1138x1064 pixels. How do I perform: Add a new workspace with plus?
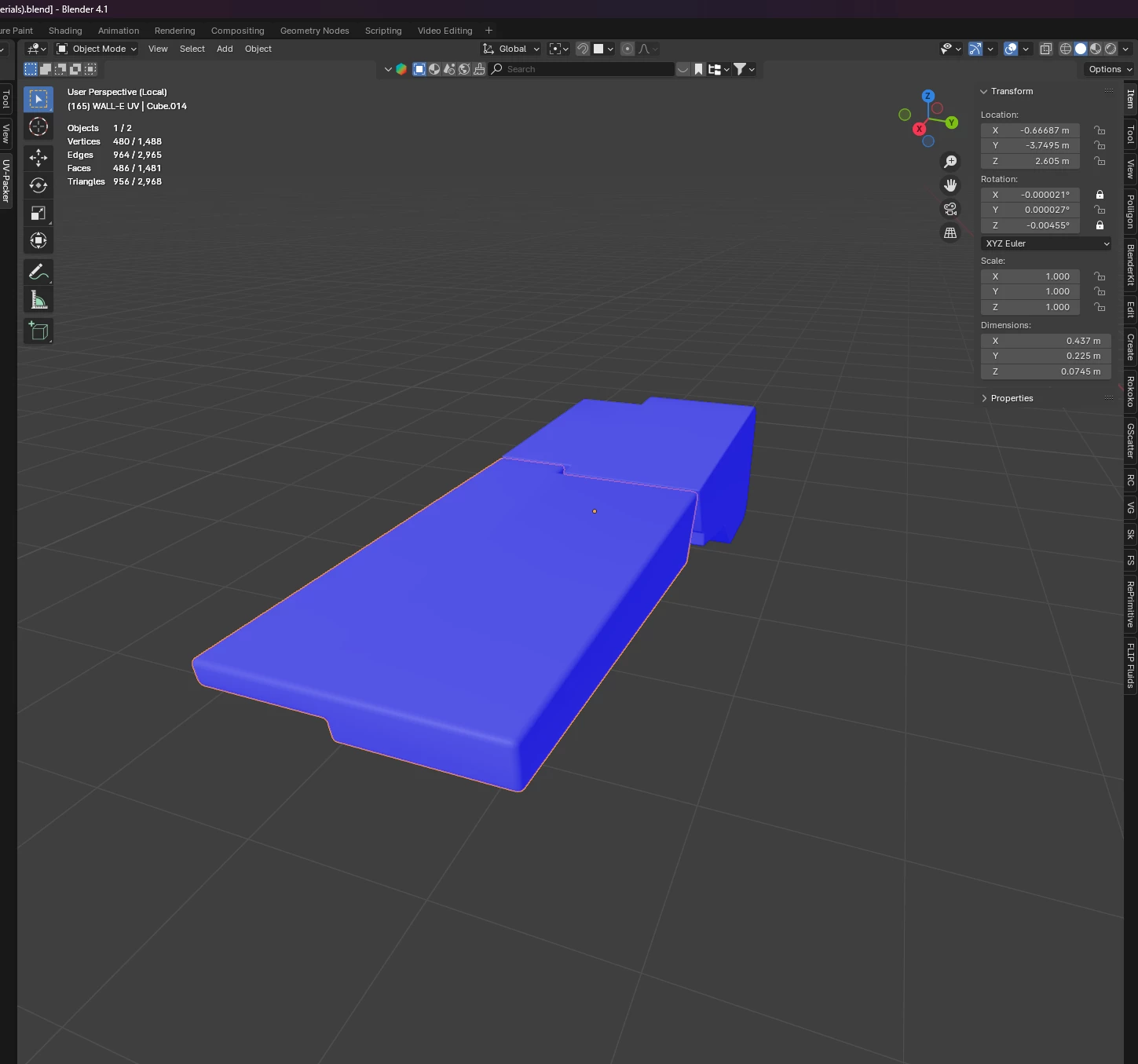pyautogui.click(x=488, y=31)
